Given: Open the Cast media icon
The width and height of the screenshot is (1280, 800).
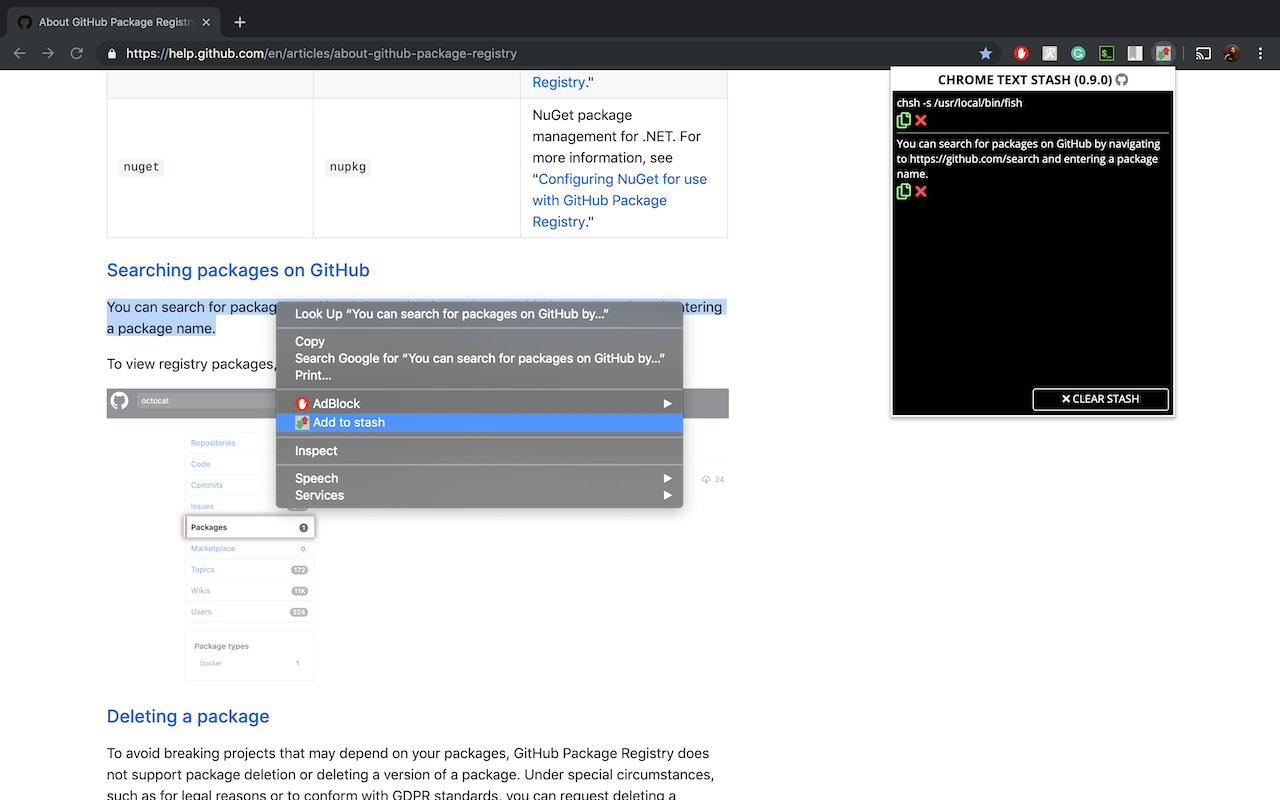Looking at the screenshot, I should click(x=1204, y=54).
